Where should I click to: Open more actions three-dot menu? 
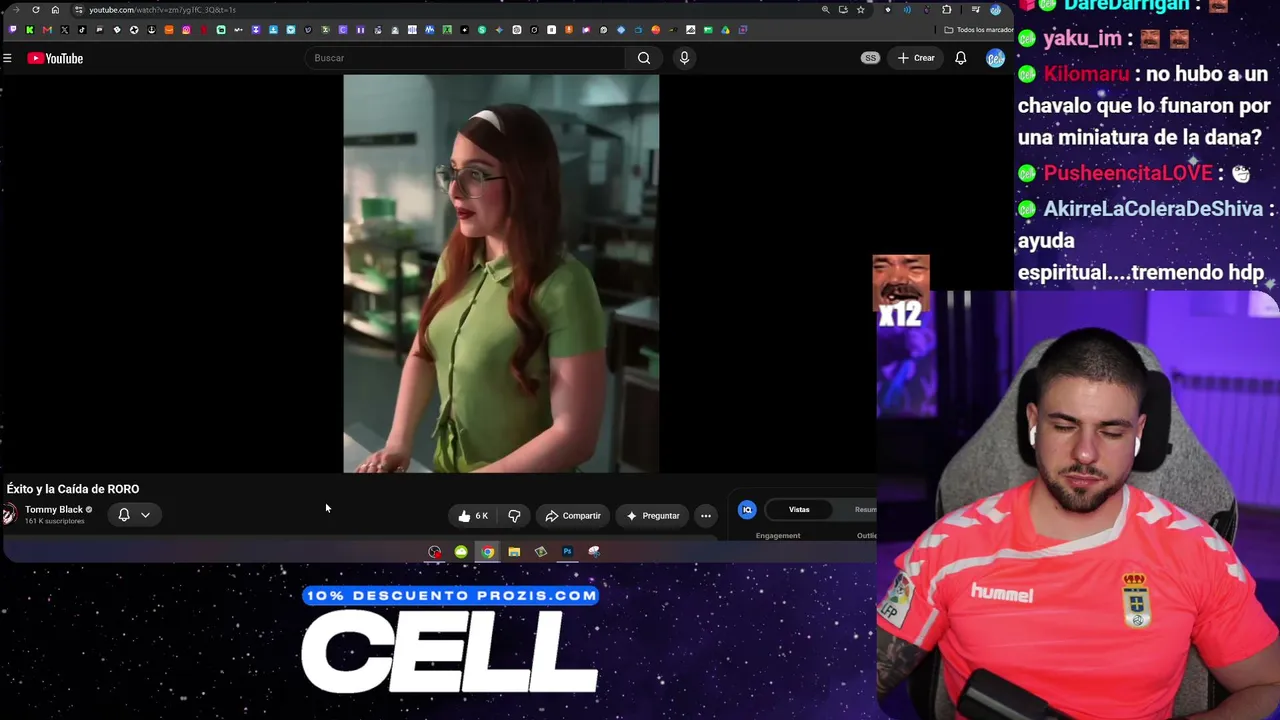[706, 516]
